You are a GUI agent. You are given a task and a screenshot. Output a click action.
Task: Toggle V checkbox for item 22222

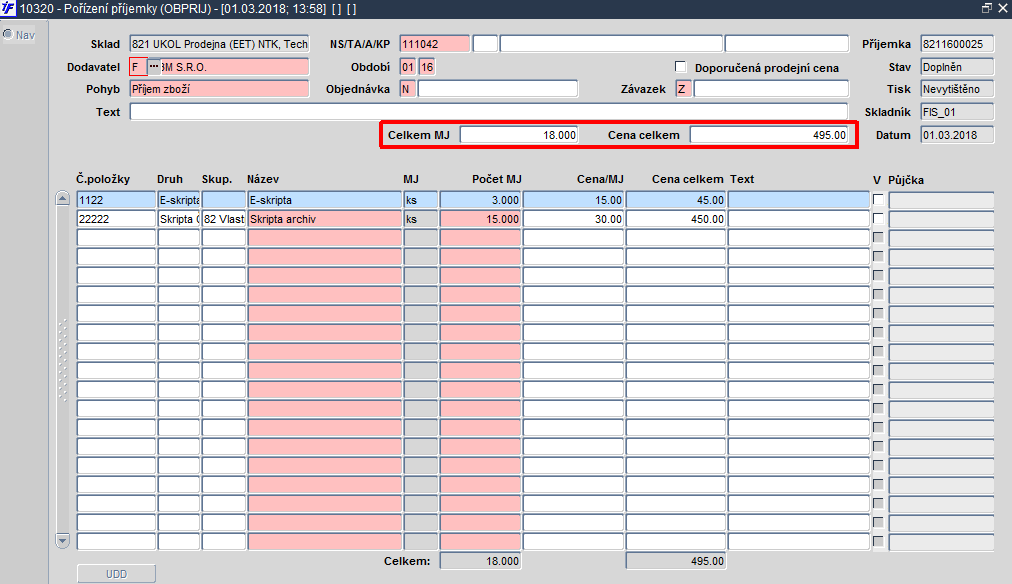(878, 219)
